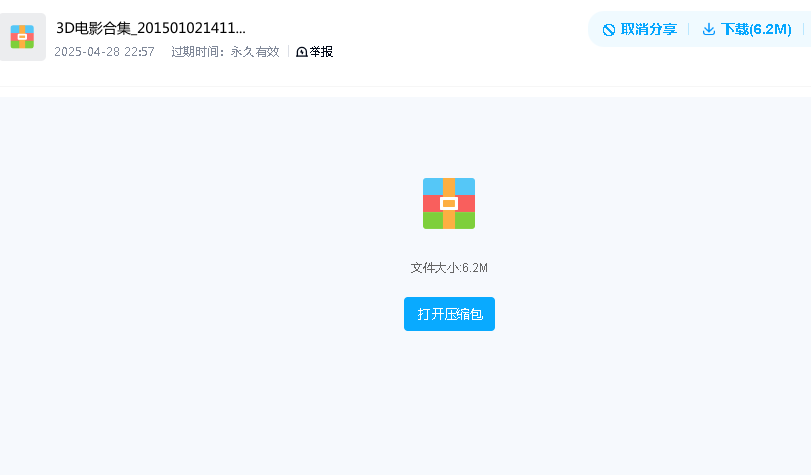811x475 pixels.
Task: Click the upload date 2025-04-28 22:57
Action: click(104, 52)
